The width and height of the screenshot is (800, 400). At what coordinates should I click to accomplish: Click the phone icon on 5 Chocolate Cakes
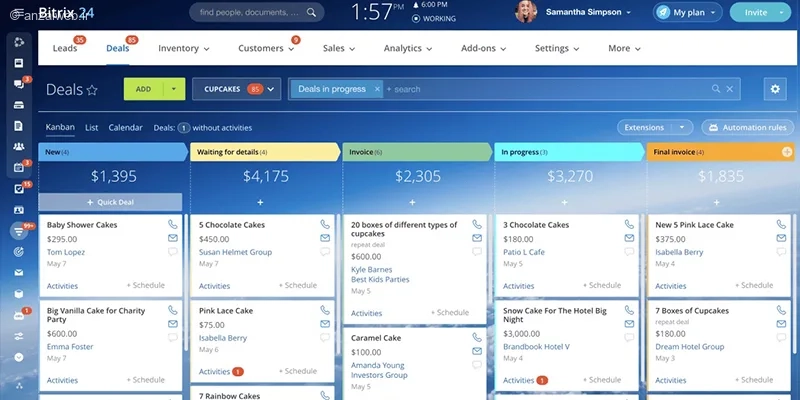(325, 224)
